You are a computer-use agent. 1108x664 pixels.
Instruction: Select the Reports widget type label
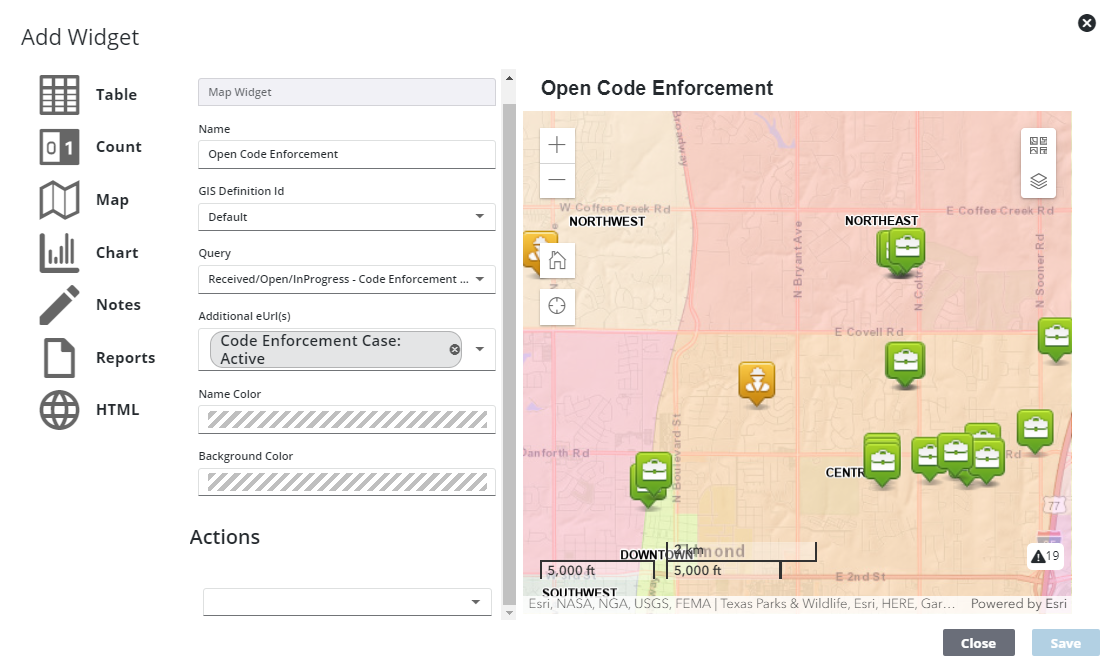coord(125,358)
